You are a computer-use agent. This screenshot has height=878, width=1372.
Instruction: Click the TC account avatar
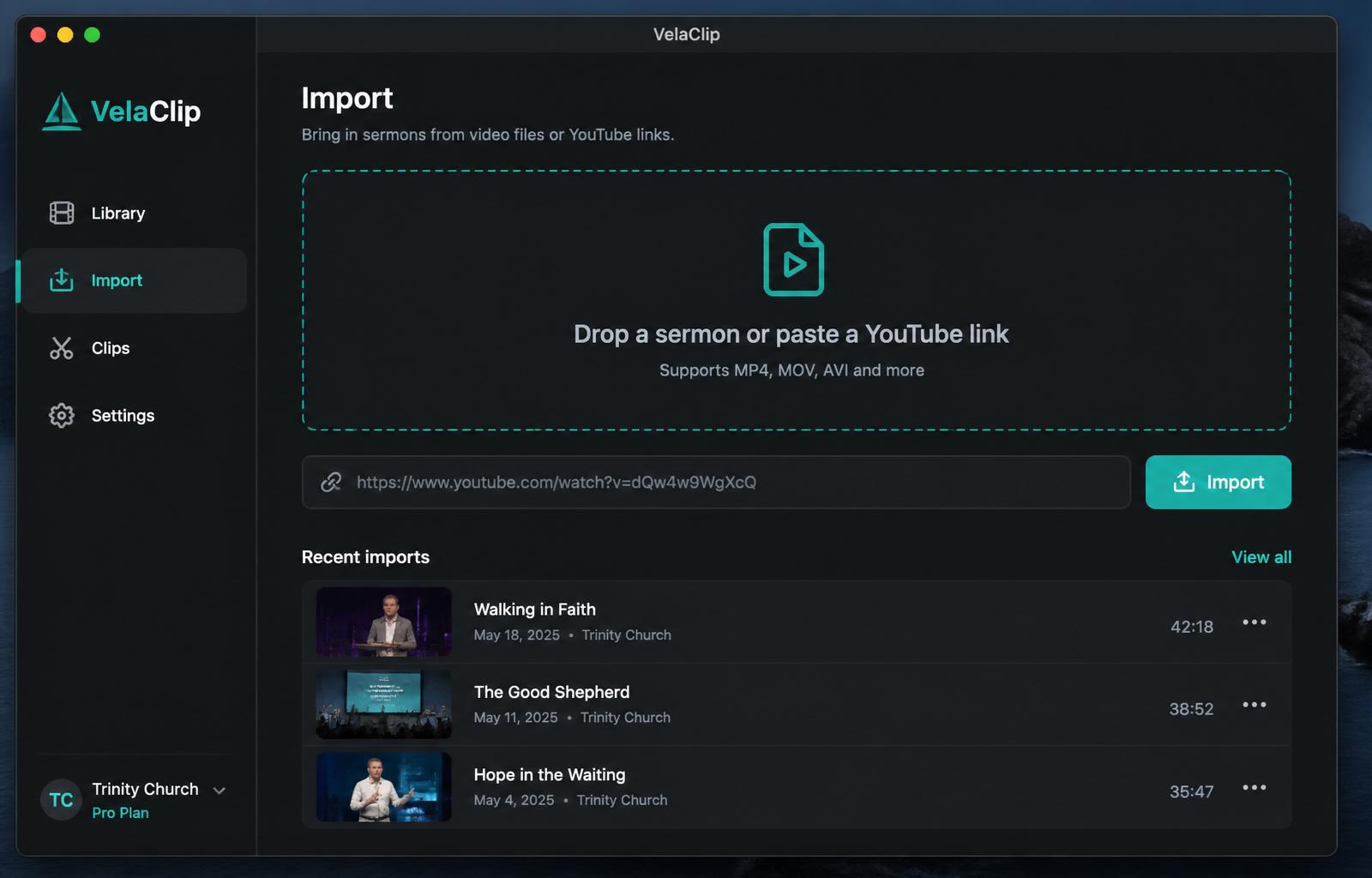[x=61, y=800]
